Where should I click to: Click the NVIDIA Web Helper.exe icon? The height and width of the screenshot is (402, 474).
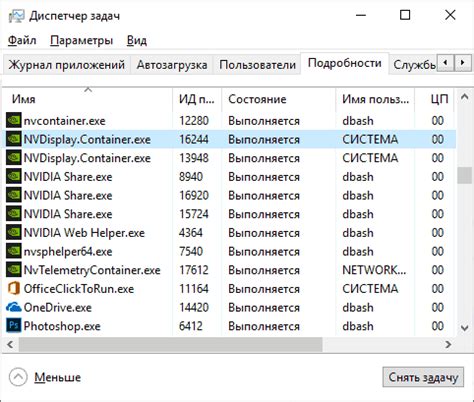coord(14,232)
